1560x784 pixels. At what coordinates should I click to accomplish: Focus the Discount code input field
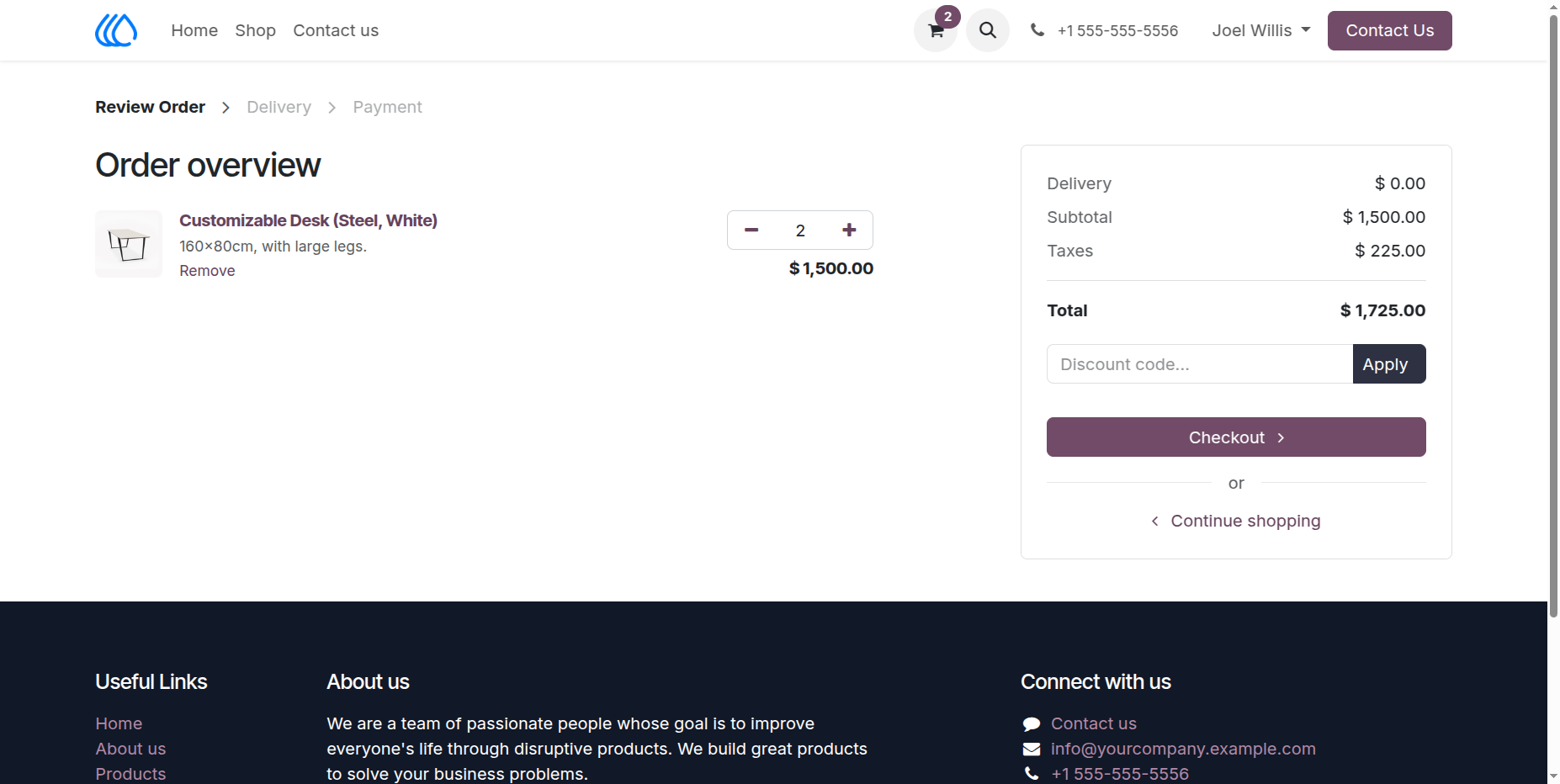point(1200,364)
